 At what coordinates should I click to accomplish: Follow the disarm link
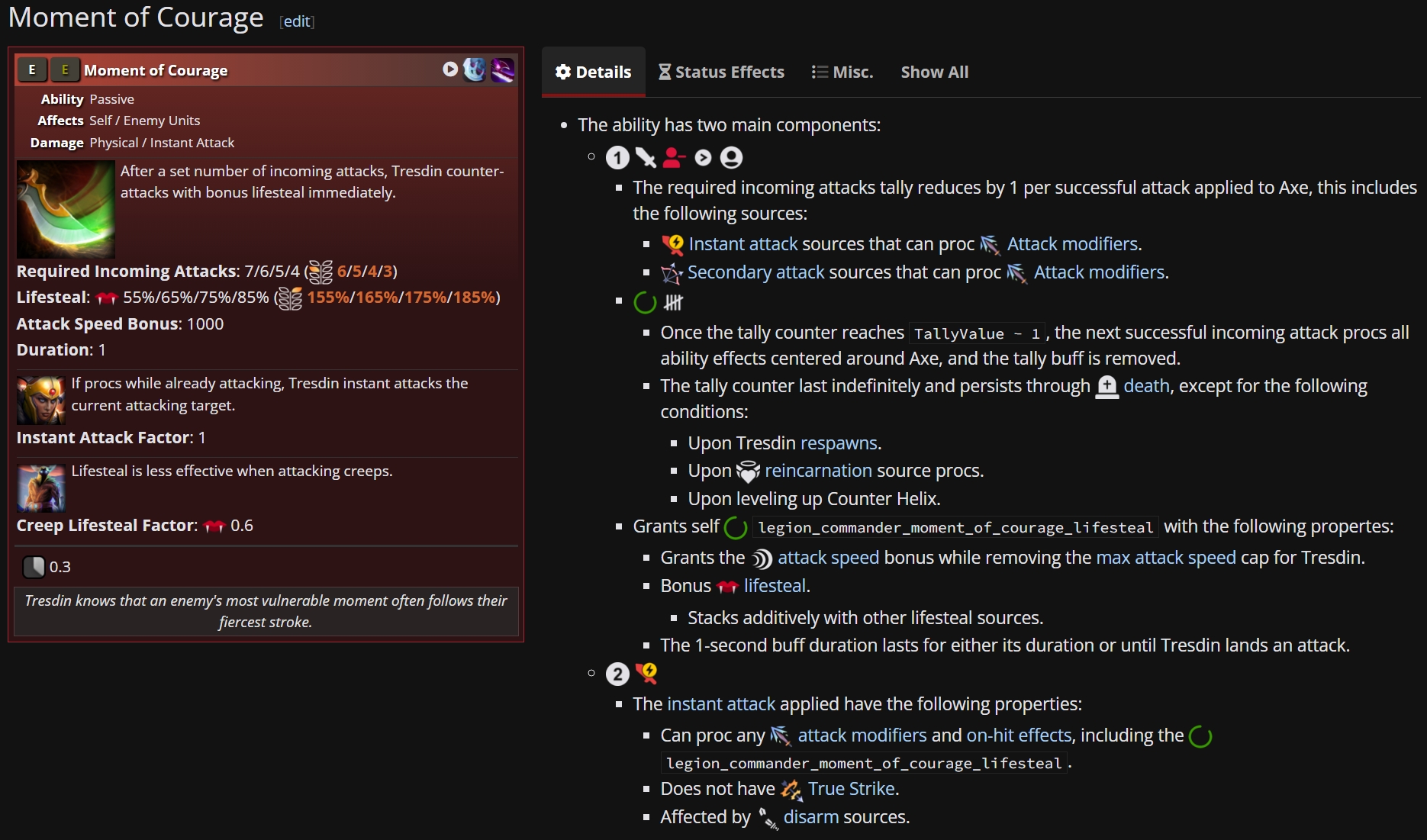tap(811, 817)
